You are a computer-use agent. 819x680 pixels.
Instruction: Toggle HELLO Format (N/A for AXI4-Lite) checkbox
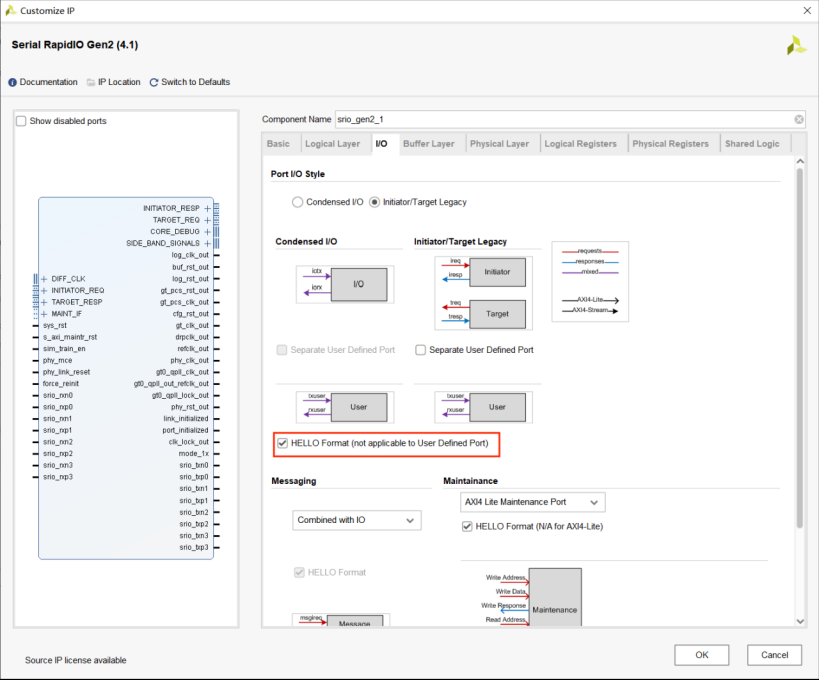point(467,526)
